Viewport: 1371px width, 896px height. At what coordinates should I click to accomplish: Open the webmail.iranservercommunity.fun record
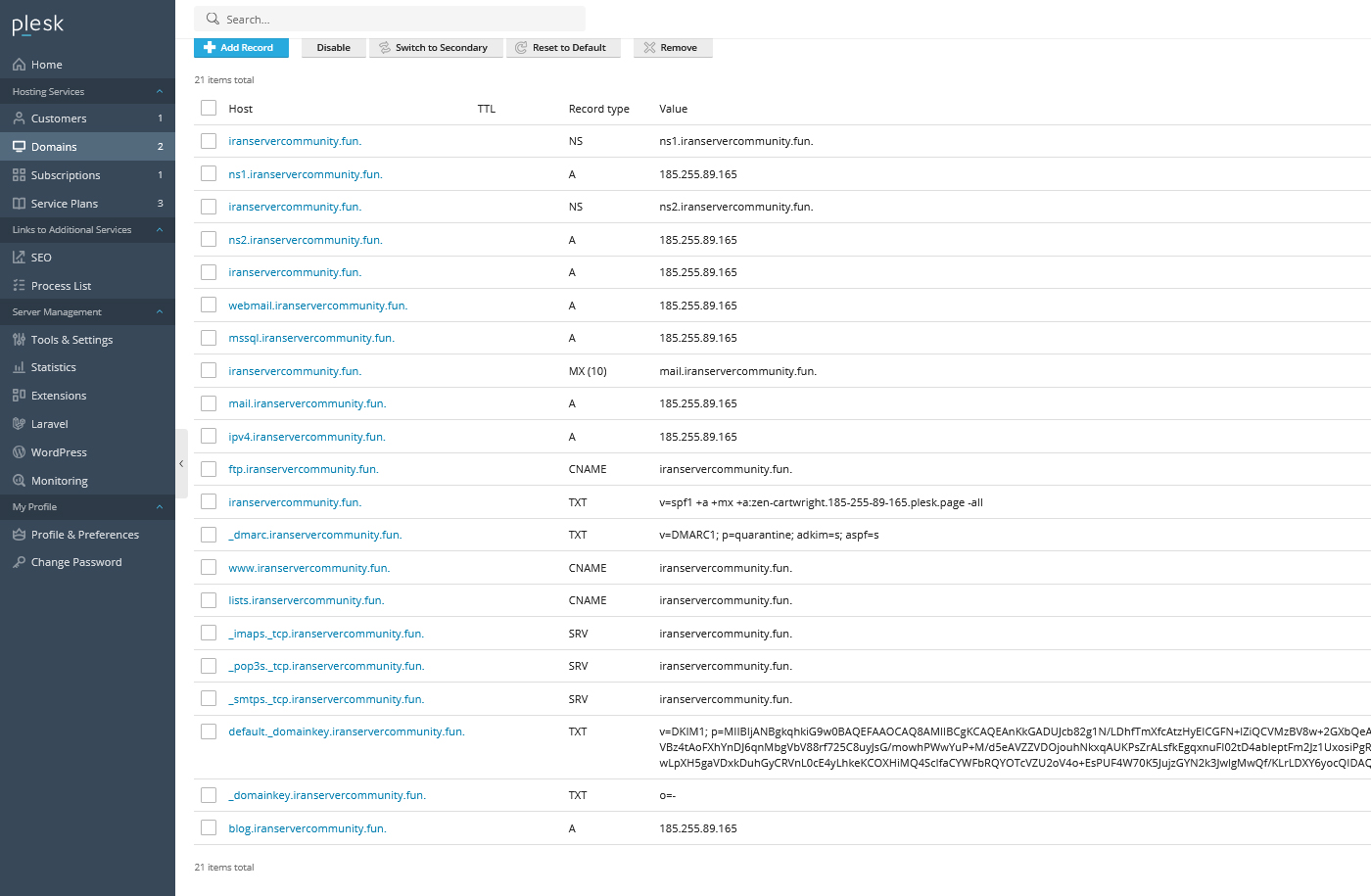click(318, 305)
